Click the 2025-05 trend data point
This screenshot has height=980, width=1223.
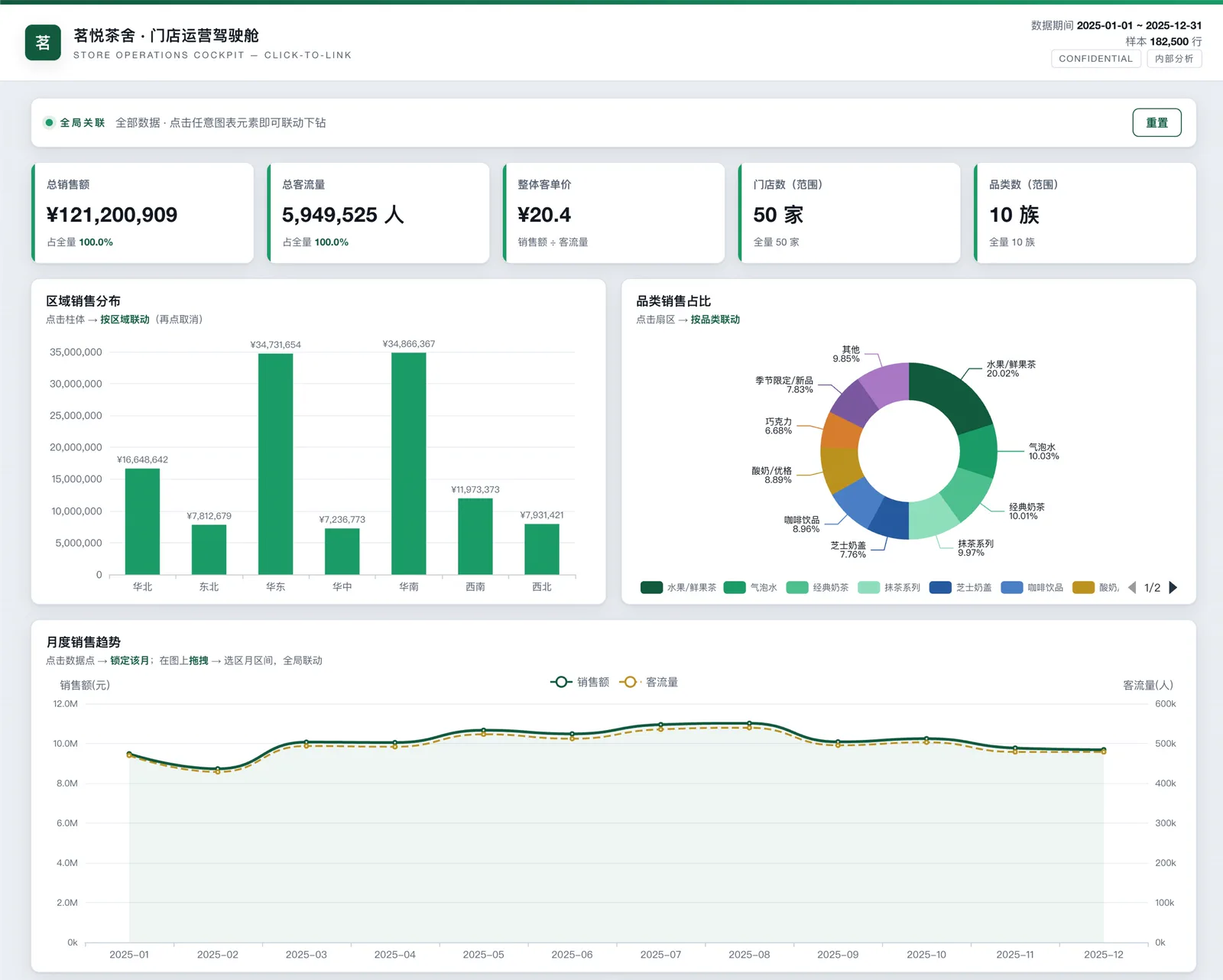click(x=483, y=731)
